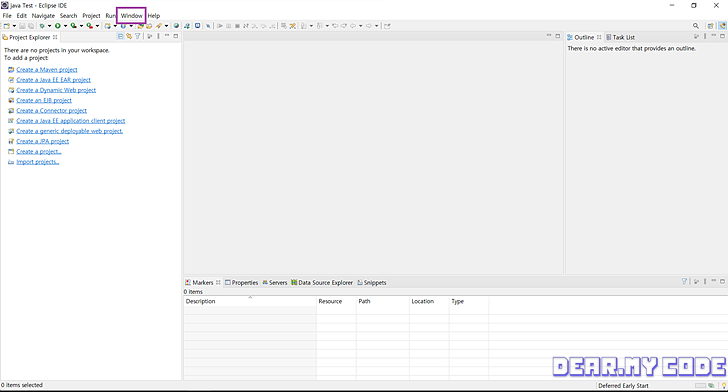
Task: Open the Data Source Explorer tab
Action: (x=322, y=282)
